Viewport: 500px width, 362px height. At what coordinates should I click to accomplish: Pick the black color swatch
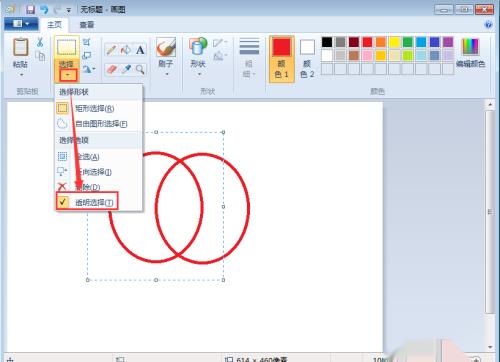click(327, 42)
